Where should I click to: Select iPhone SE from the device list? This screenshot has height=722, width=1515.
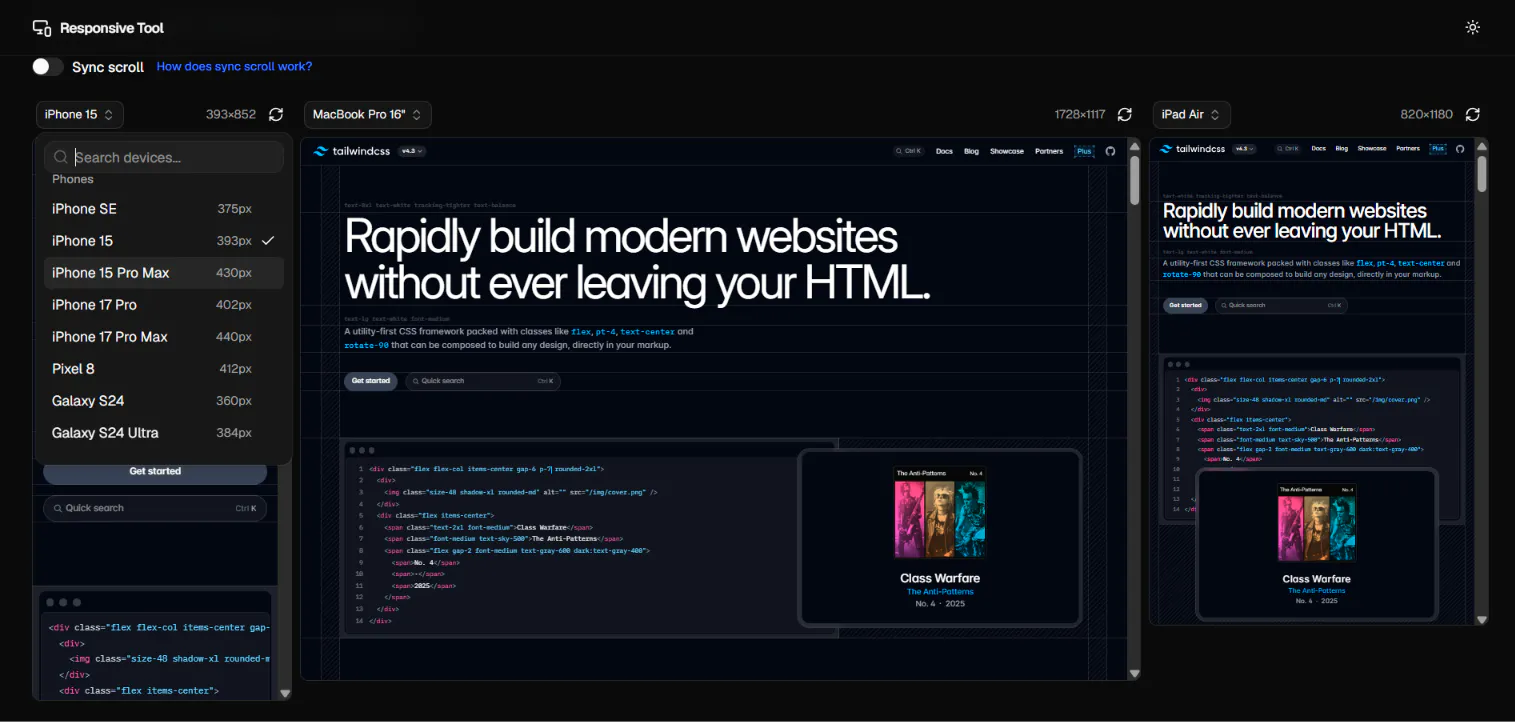(x=164, y=209)
